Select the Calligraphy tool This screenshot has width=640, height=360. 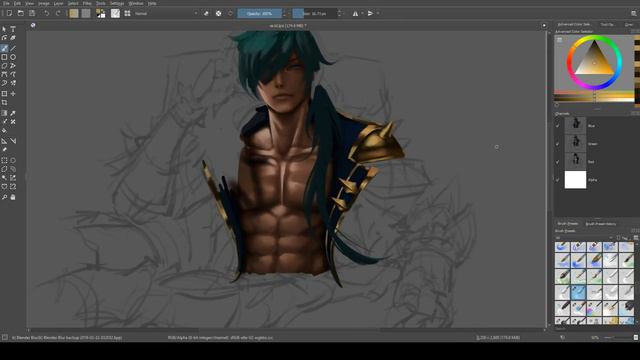pyautogui.click(x=13, y=38)
